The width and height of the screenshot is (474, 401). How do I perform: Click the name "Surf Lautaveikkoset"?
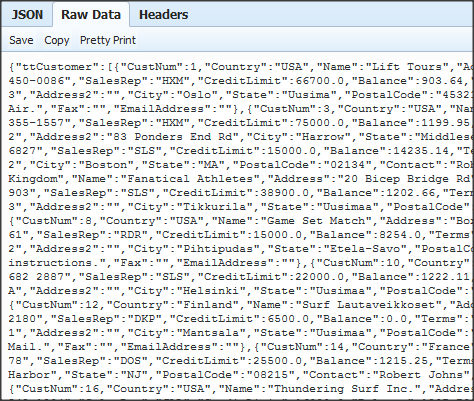tap(369, 305)
